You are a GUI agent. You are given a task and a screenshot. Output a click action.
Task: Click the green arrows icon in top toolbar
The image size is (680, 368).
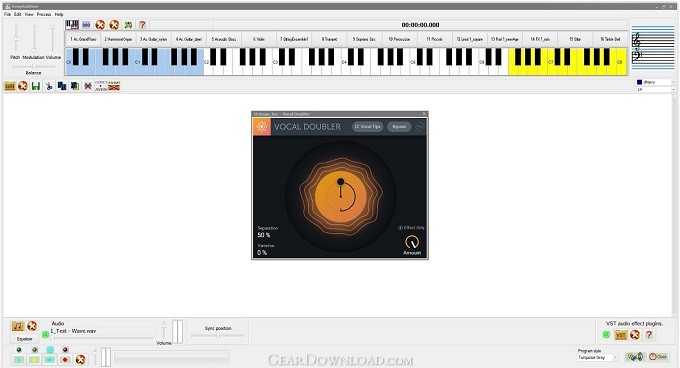pos(128,25)
